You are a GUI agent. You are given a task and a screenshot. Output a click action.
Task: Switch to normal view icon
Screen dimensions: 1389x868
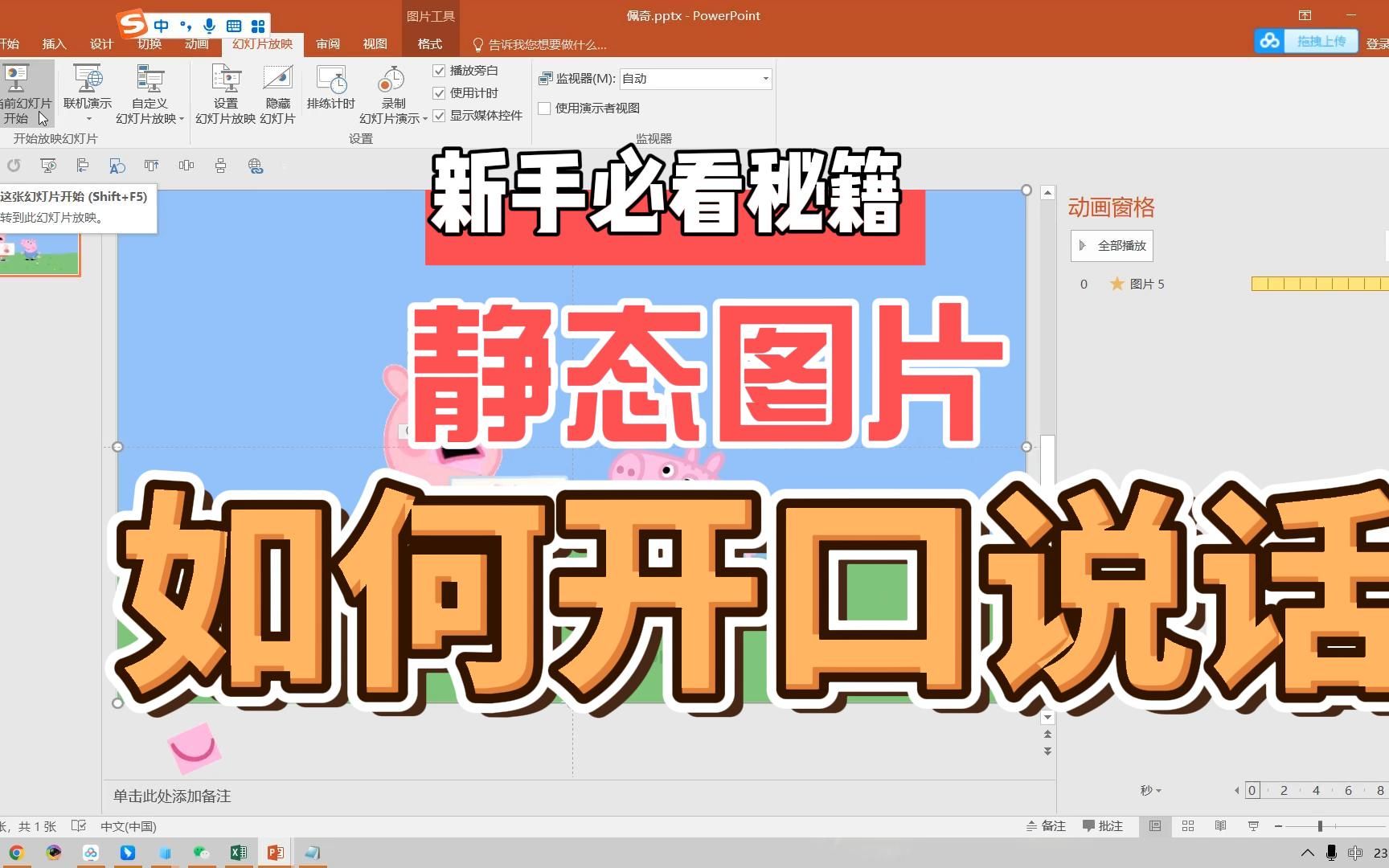click(x=1155, y=826)
